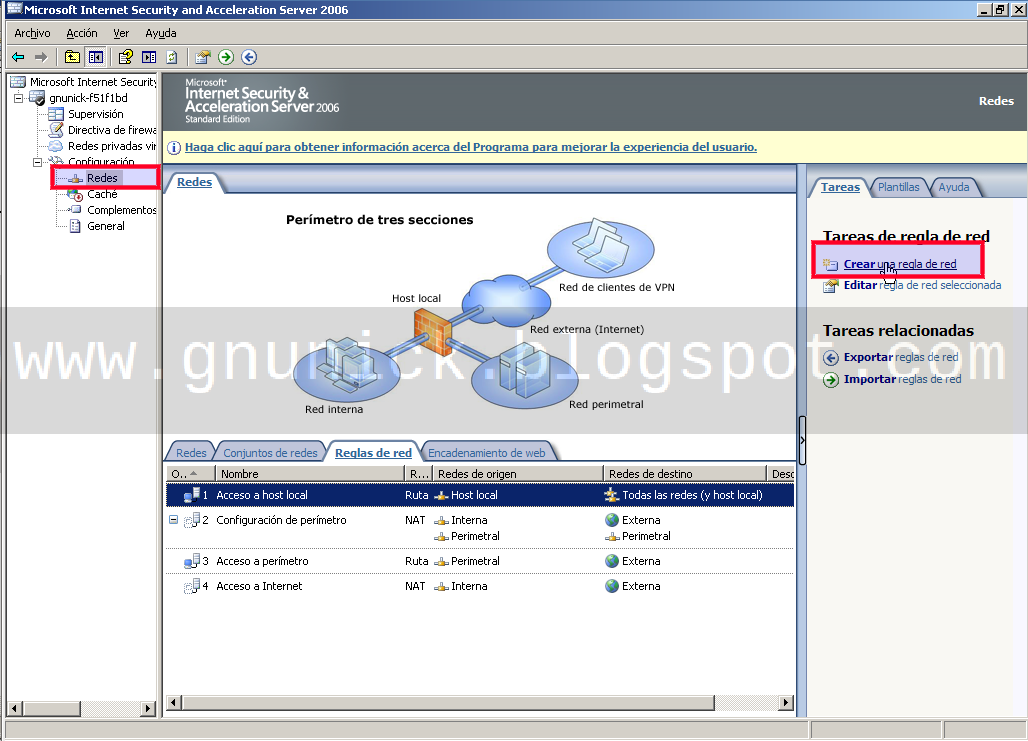1028x741 pixels.
Task: Click the Refresh toolbar icon
Action: pos(172,58)
